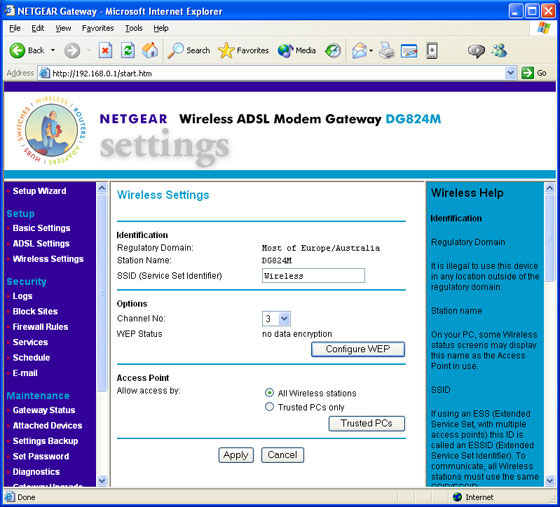Open Basic Settings in sidebar
Screen dimensions: 560x507
click(x=41, y=228)
